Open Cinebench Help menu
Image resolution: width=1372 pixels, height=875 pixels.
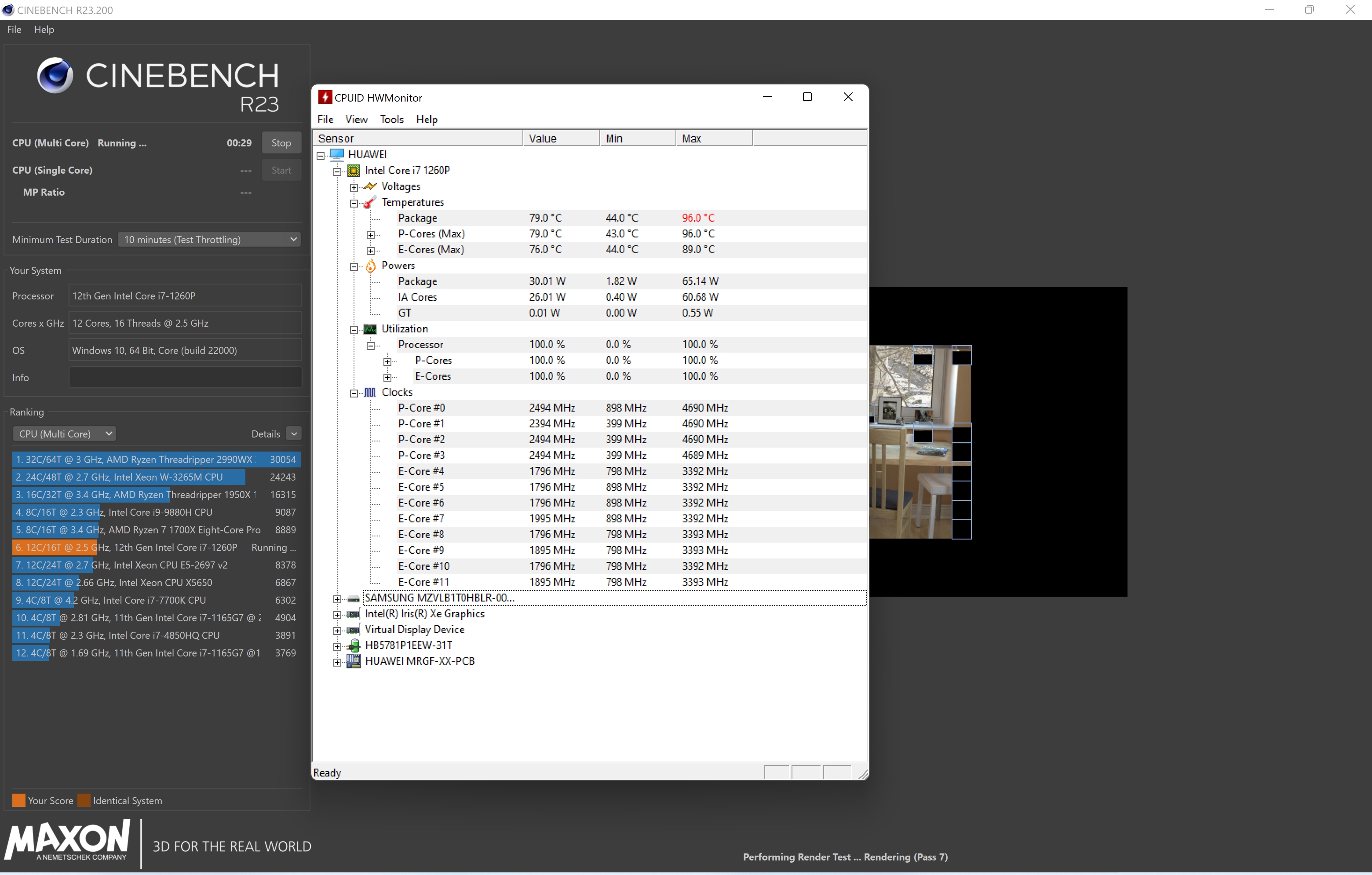tap(44, 29)
